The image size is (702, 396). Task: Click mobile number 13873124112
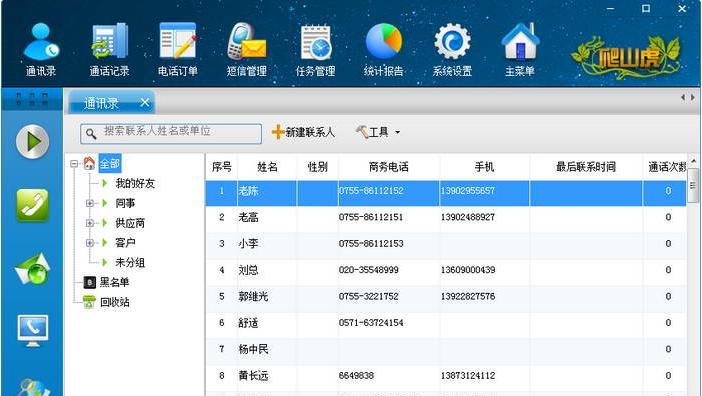click(468, 375)
